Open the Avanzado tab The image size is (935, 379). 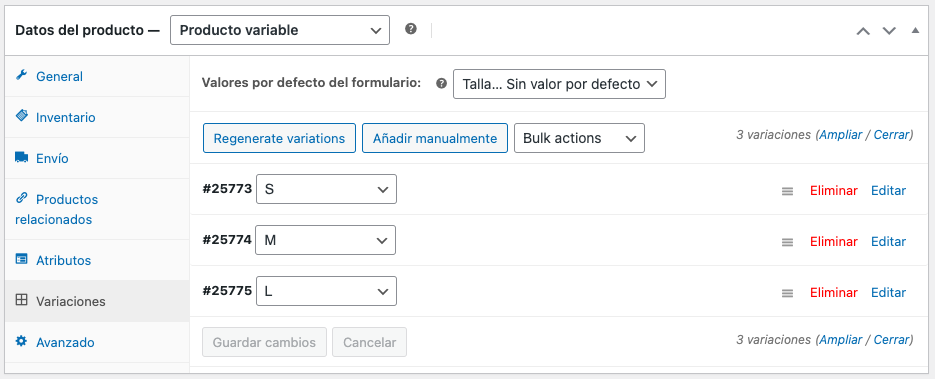[97, 343]
